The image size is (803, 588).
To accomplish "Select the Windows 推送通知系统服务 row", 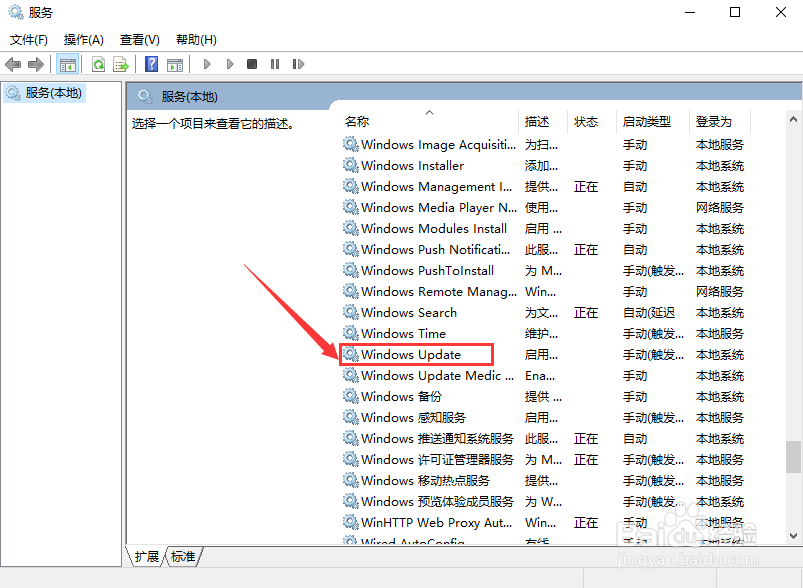I will (x=543, y=438).
